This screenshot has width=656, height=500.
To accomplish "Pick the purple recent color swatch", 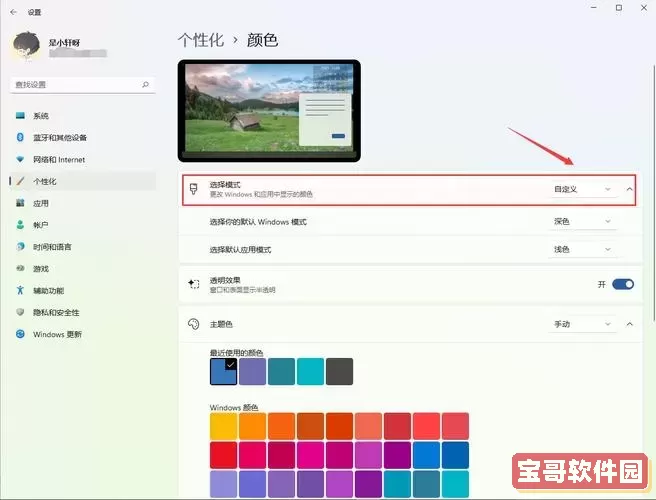I will 252,372.
